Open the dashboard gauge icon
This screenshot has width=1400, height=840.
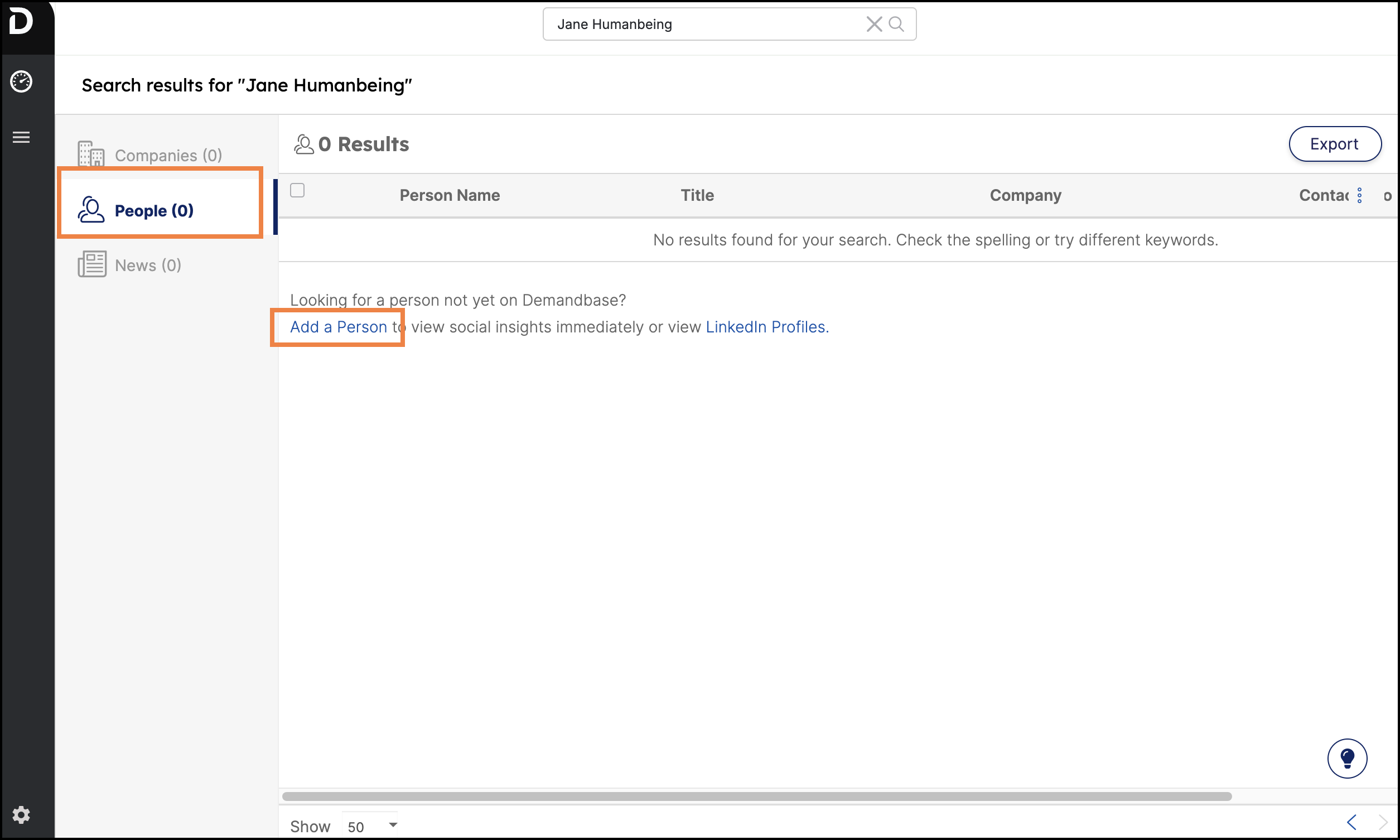(21, 81)
